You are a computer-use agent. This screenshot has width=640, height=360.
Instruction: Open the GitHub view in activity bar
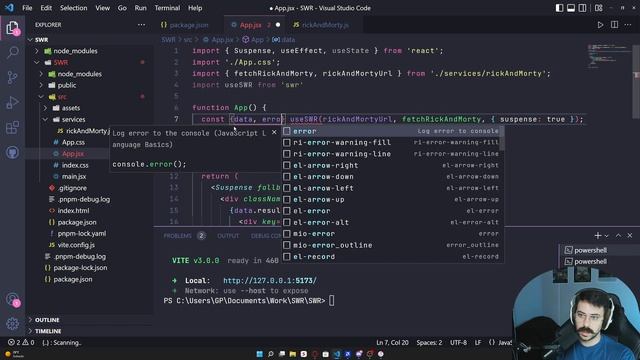coord(12,153)
